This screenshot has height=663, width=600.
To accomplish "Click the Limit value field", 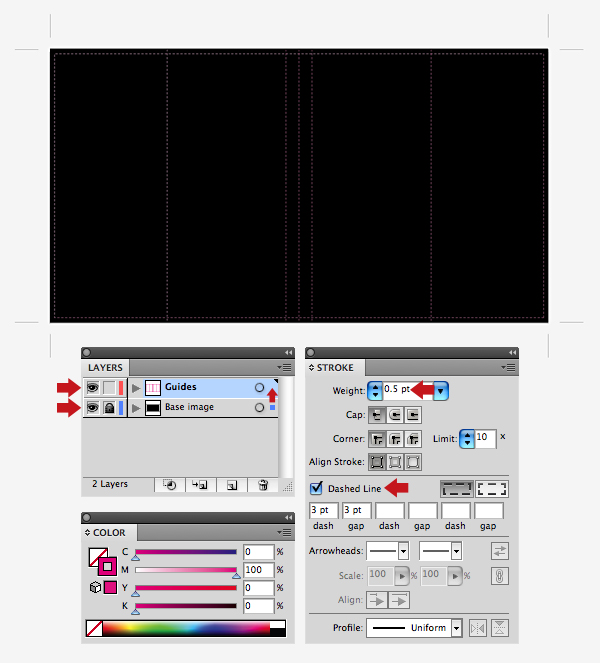I will (485, 438).
